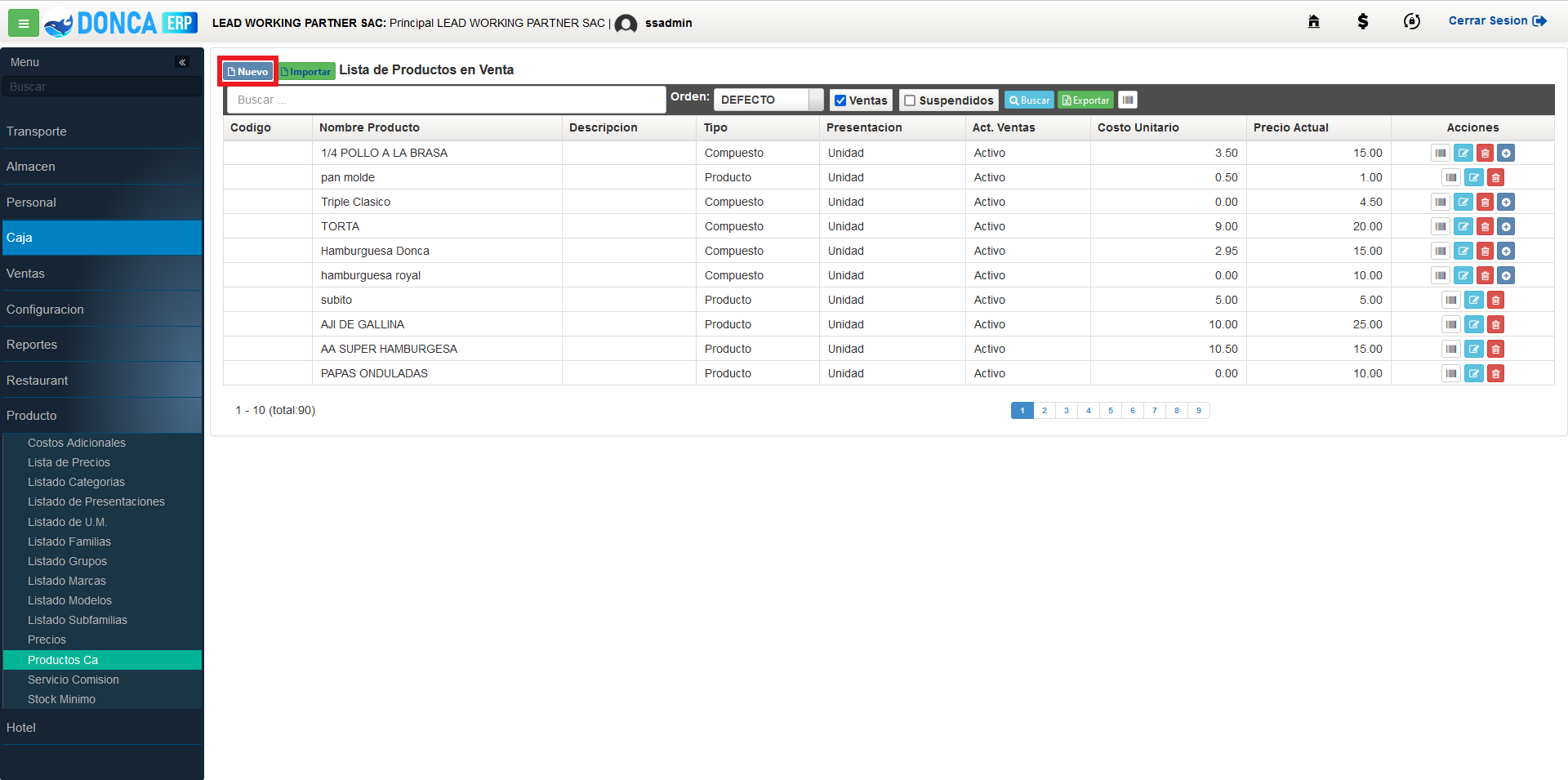Open Listado de Presentaciones item
Screen dimensions: 1568x780
click(96, 501)
